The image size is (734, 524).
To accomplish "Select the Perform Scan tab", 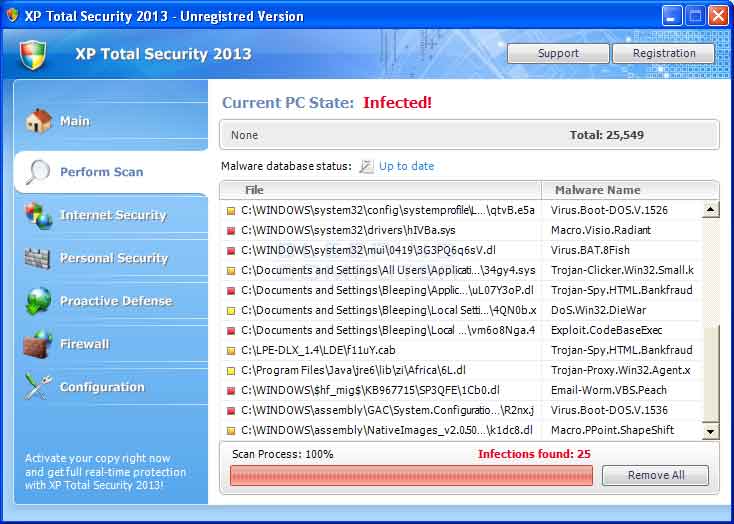I will 111,172.
